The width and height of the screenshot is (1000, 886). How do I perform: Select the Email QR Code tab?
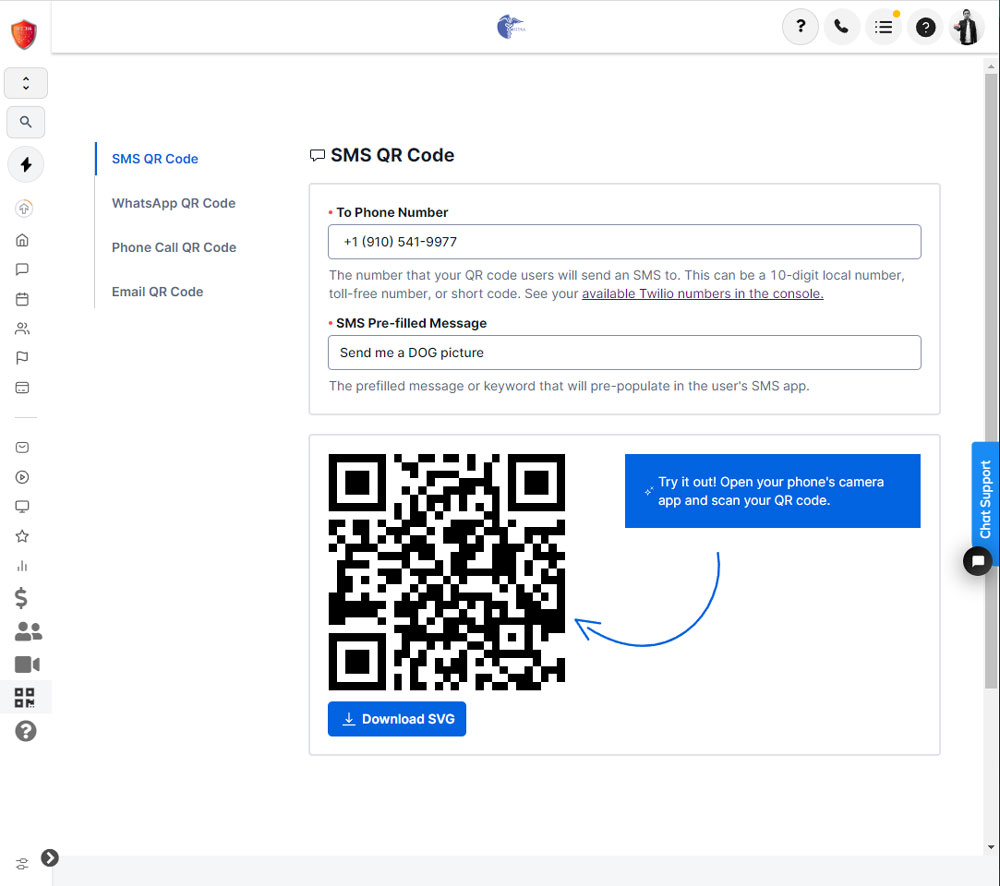pos(157,292)
